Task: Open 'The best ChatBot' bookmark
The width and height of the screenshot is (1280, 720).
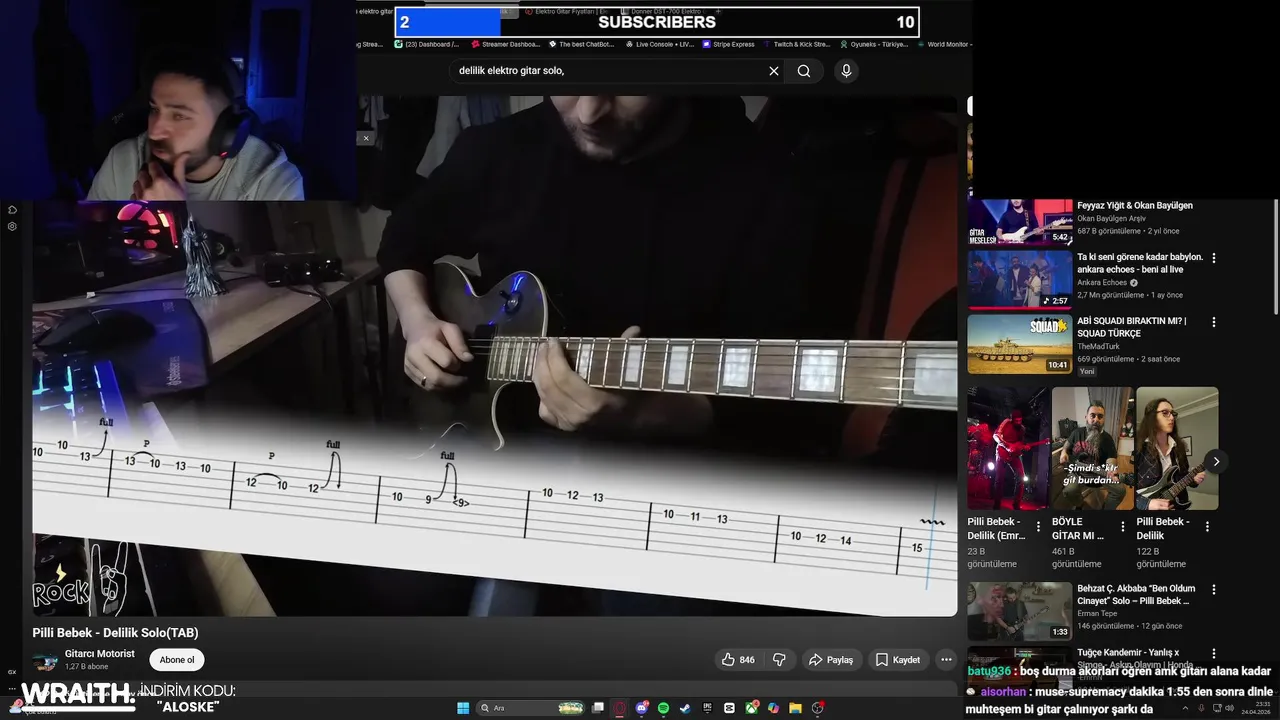Action: click(x=581, y=44)
